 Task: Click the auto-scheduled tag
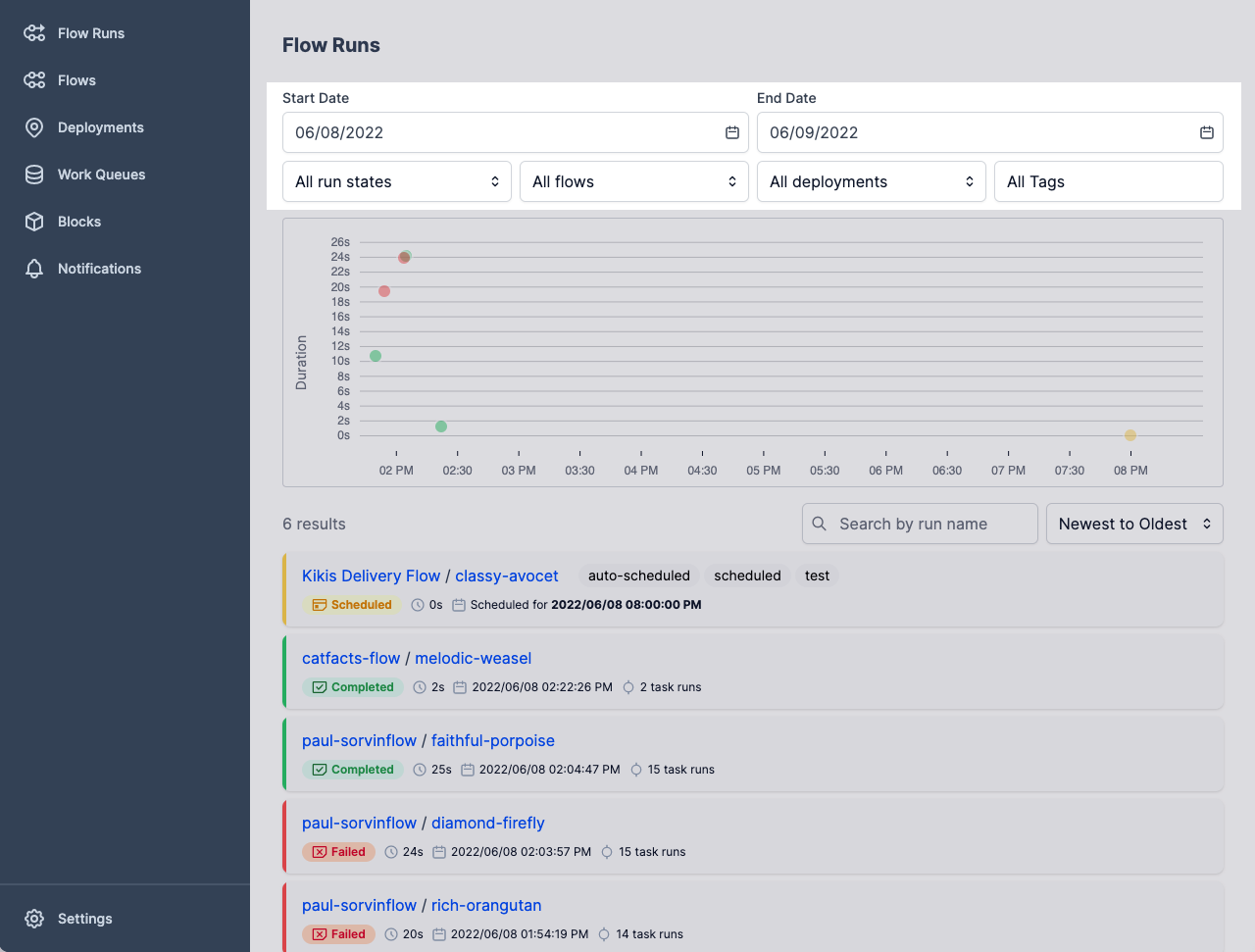point(639,576)
